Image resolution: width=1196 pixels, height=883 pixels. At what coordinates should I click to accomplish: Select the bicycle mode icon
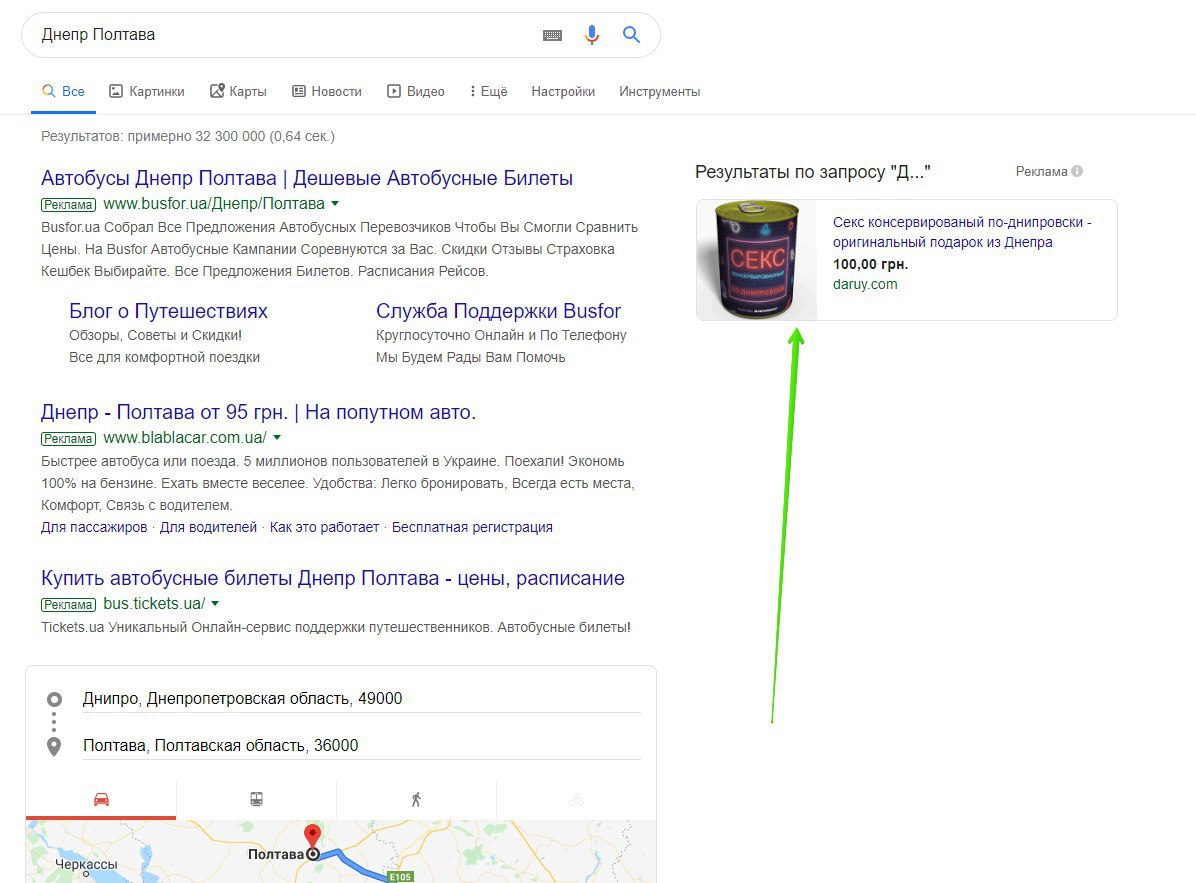pos(577,799)
